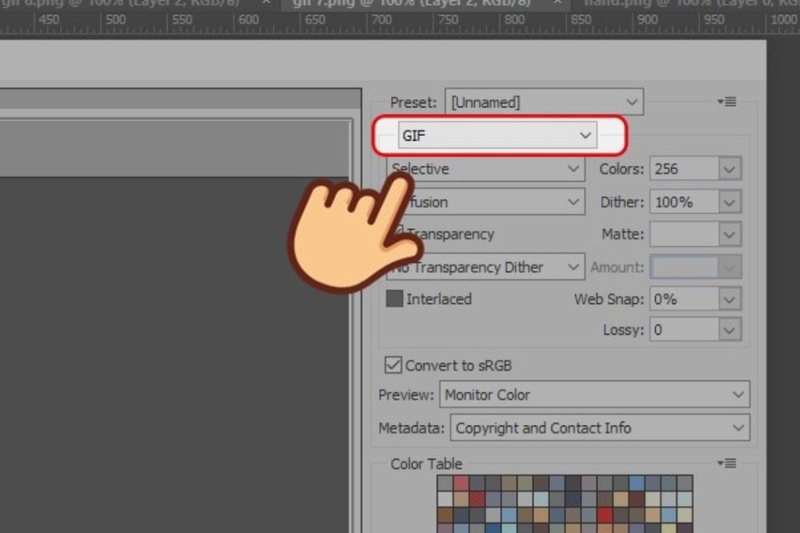Open the Optimize menu icon beside Preset
The height and width of the screenshot is (533, 800).
[x=727, y=102]
